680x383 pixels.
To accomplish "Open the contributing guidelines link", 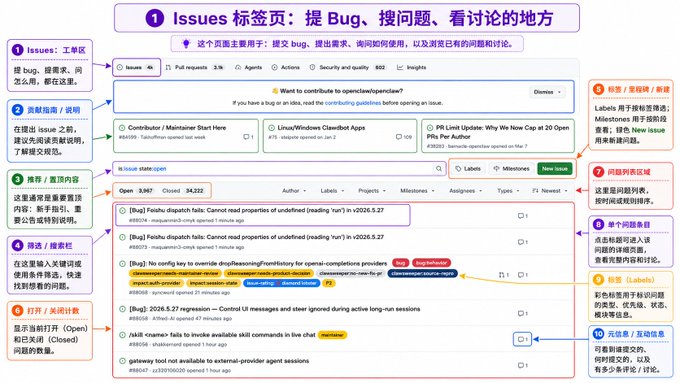I will (x=353, y=103).
